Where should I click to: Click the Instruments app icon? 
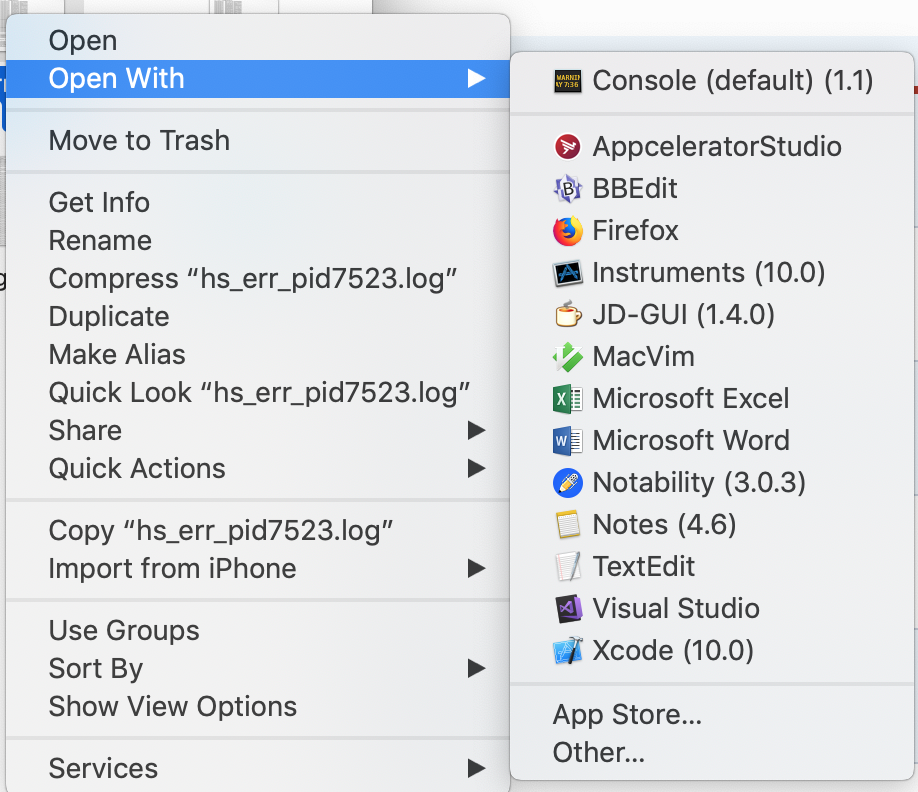(x=567, y=273)
